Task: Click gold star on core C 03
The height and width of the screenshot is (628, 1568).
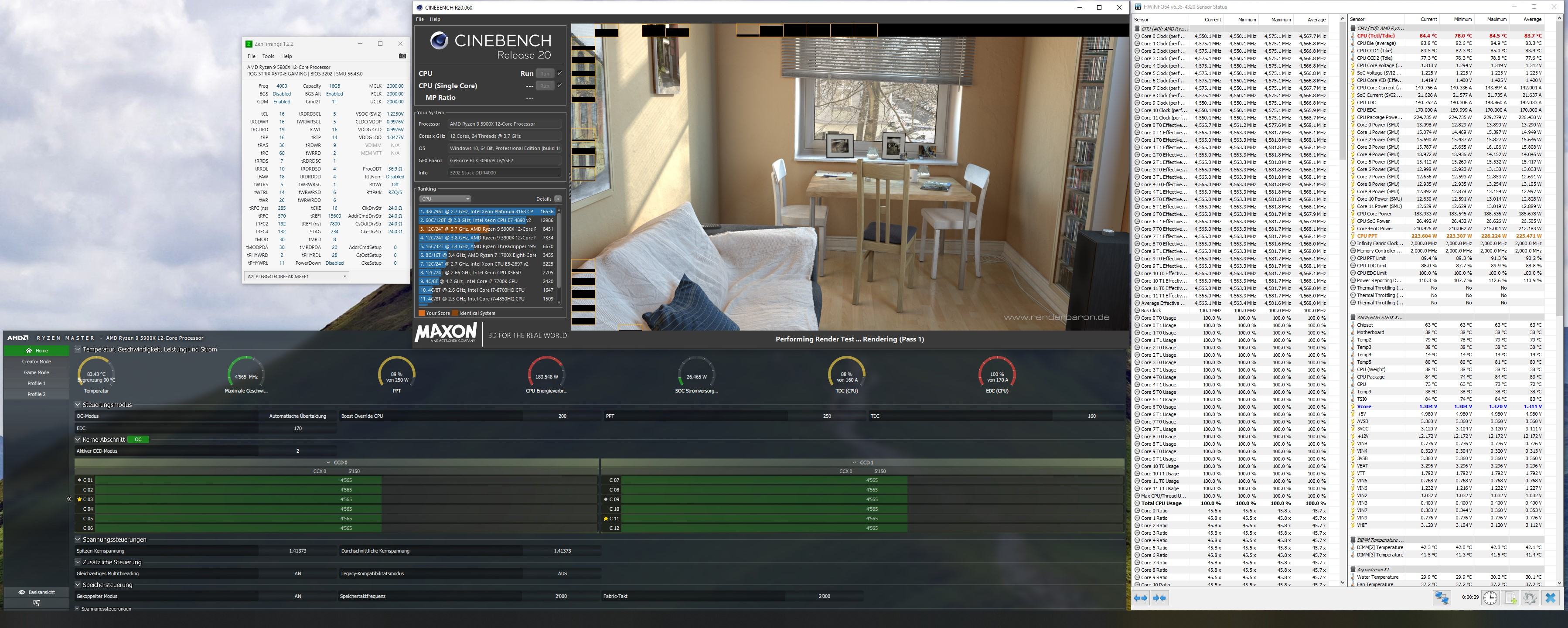Action: click(x=79, y=499)
